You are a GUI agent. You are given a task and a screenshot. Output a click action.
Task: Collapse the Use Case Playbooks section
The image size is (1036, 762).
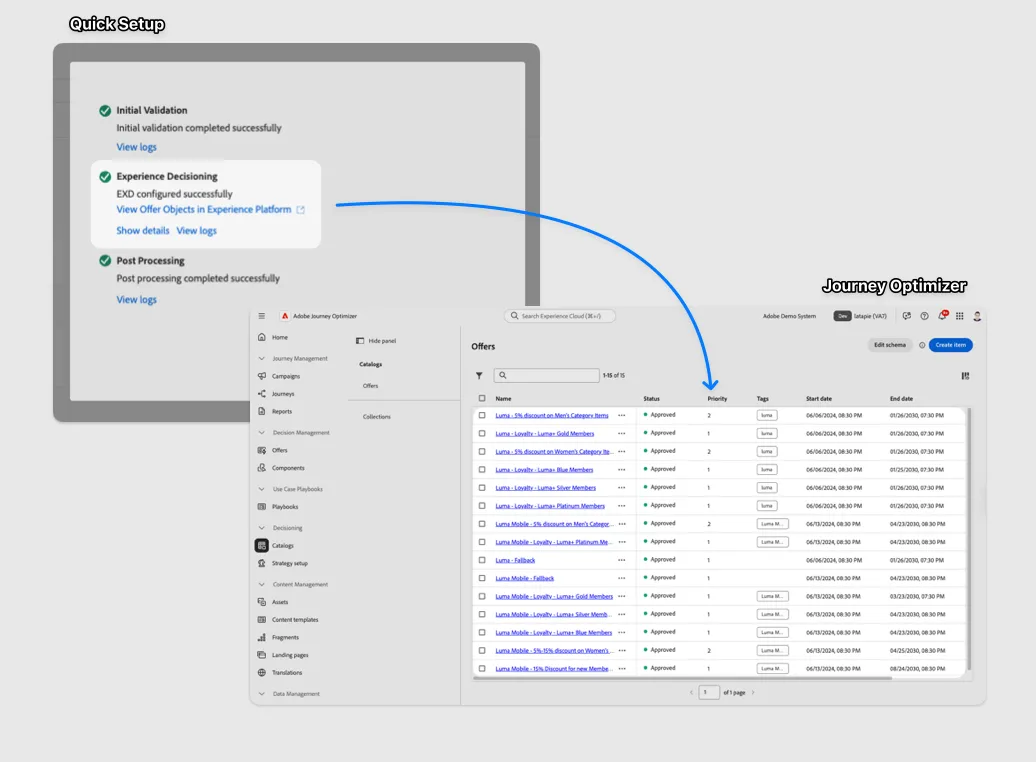(x=262, y=489)
